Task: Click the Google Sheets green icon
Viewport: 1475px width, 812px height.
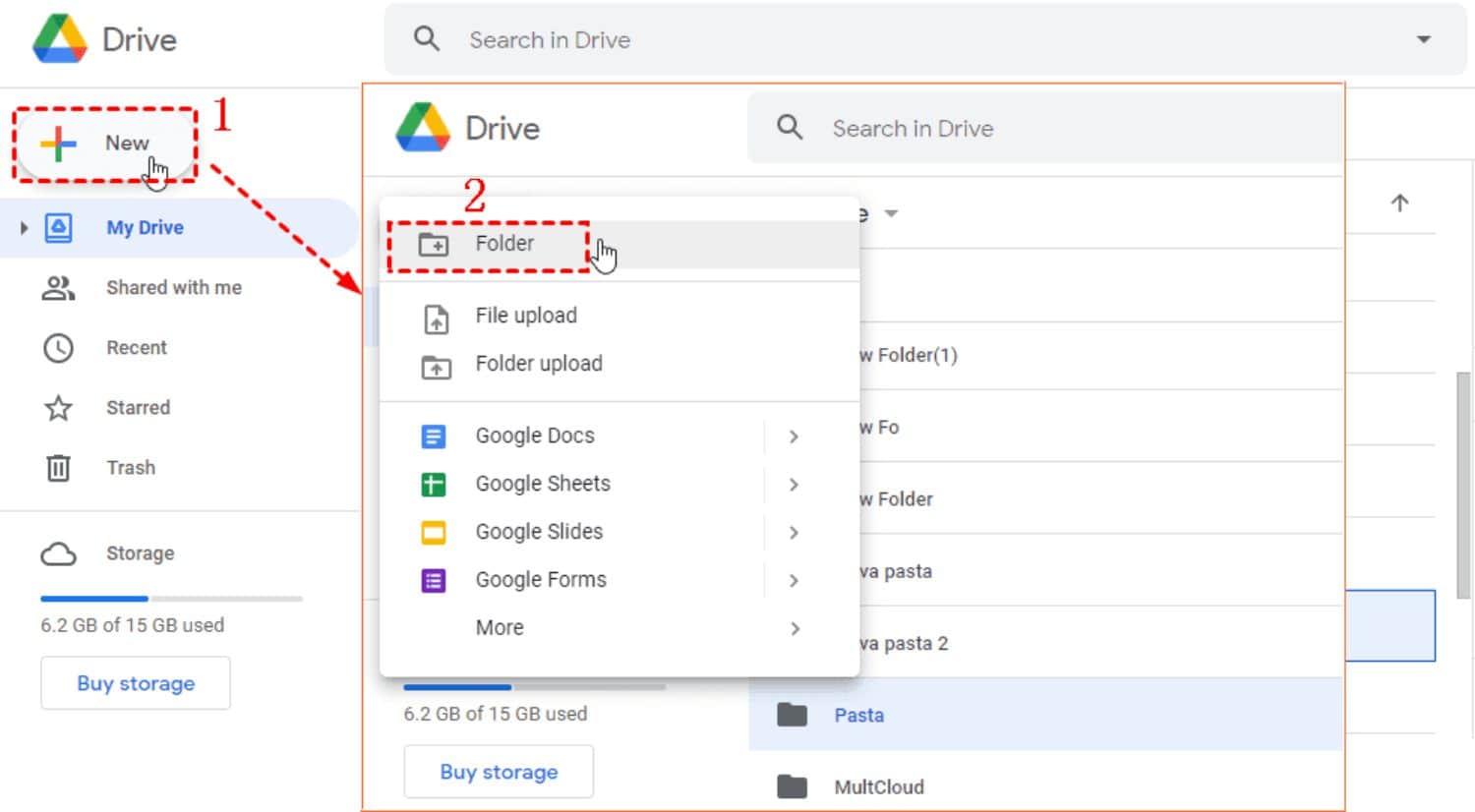Action: (433, 485)
